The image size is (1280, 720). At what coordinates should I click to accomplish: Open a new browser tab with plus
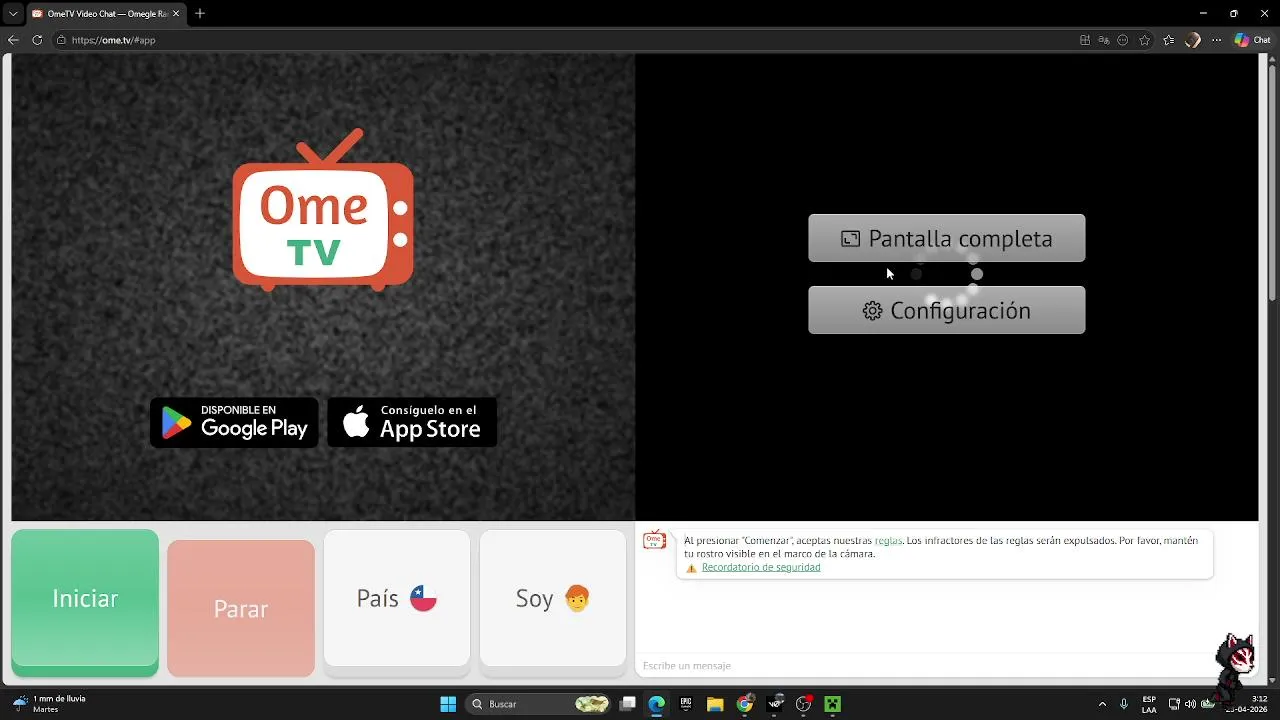coord(200,14)
